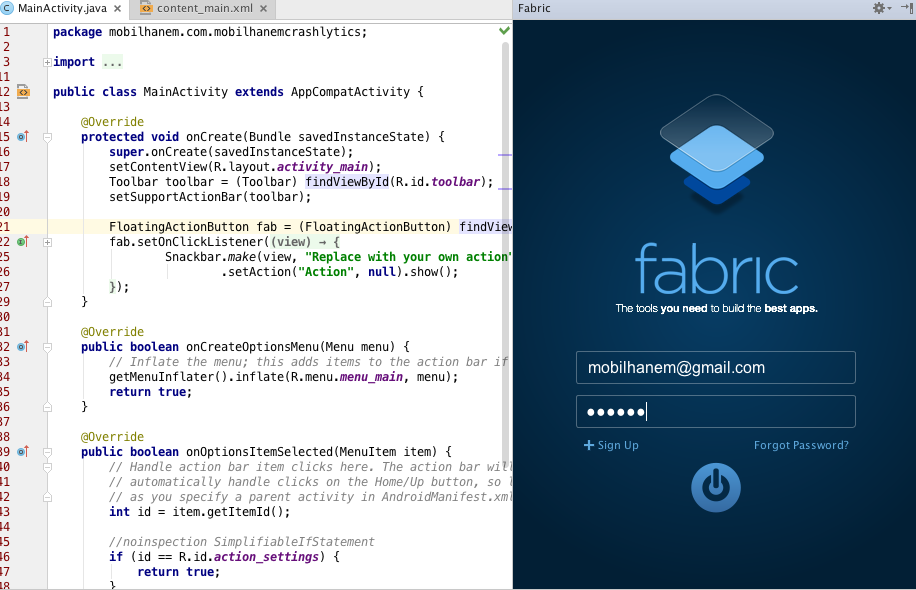Click the gutter marker beside setOnClickListener line

[23, 242]
